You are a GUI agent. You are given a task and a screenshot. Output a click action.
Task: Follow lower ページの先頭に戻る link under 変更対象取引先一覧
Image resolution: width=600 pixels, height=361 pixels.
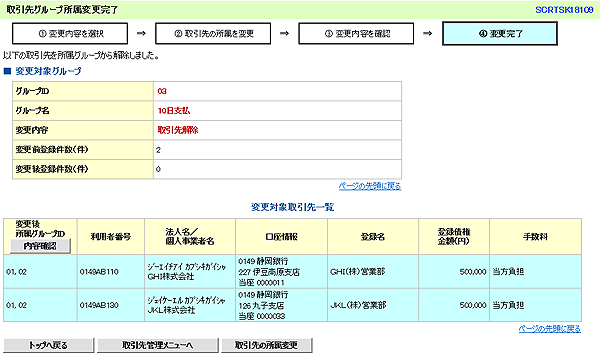pos(549,328)
